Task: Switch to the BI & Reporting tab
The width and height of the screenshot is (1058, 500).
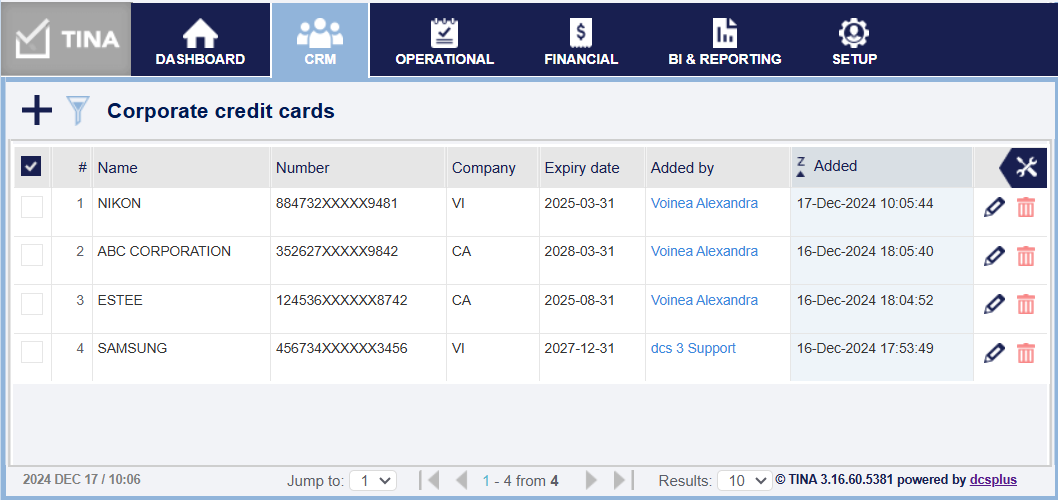Action: (x=725, y=41)
